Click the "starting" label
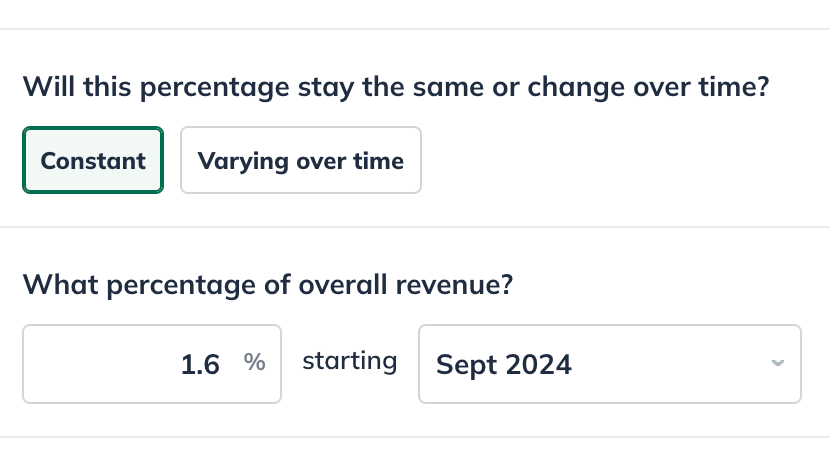830x454 pixels. [350, 361]
